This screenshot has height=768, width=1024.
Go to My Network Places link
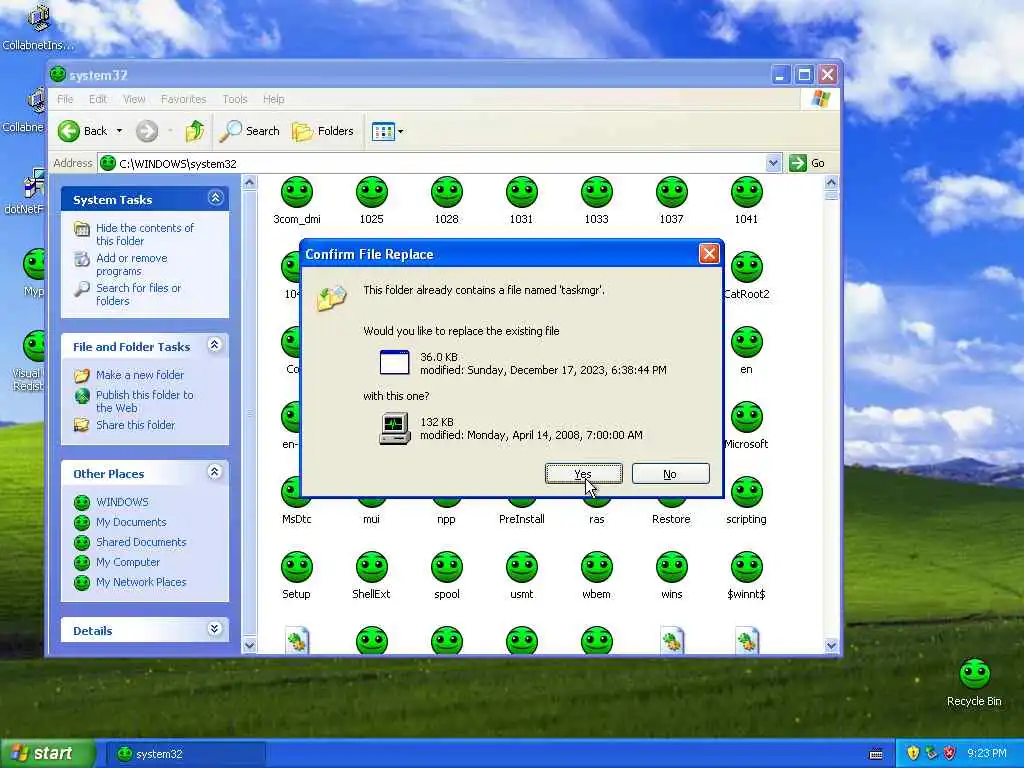point(141,583)
